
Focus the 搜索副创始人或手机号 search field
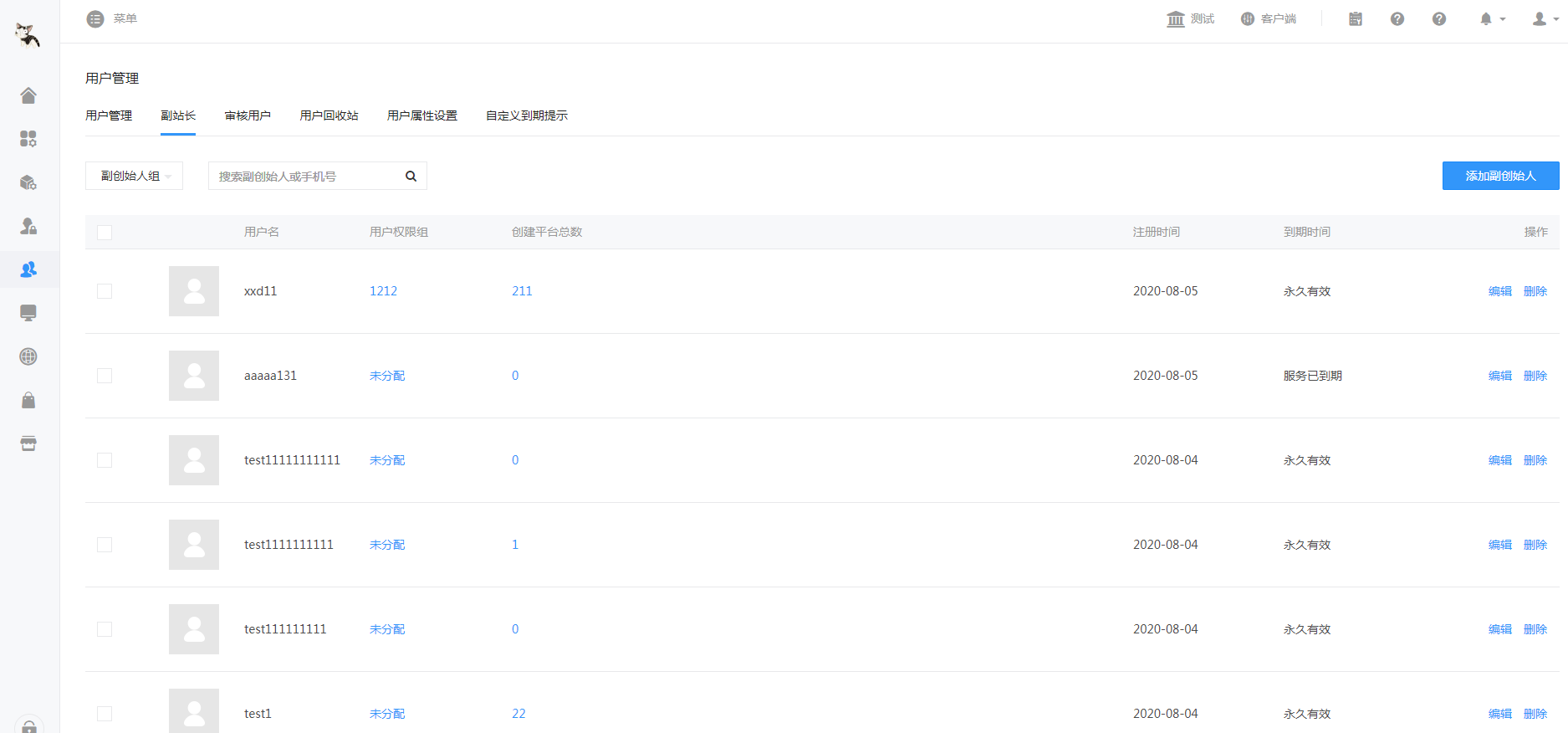point(306,176)
